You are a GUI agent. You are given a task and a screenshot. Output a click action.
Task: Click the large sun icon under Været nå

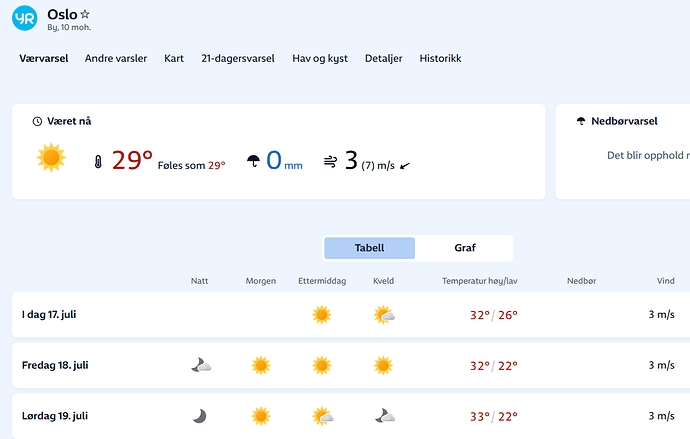[x=51, y=158]
